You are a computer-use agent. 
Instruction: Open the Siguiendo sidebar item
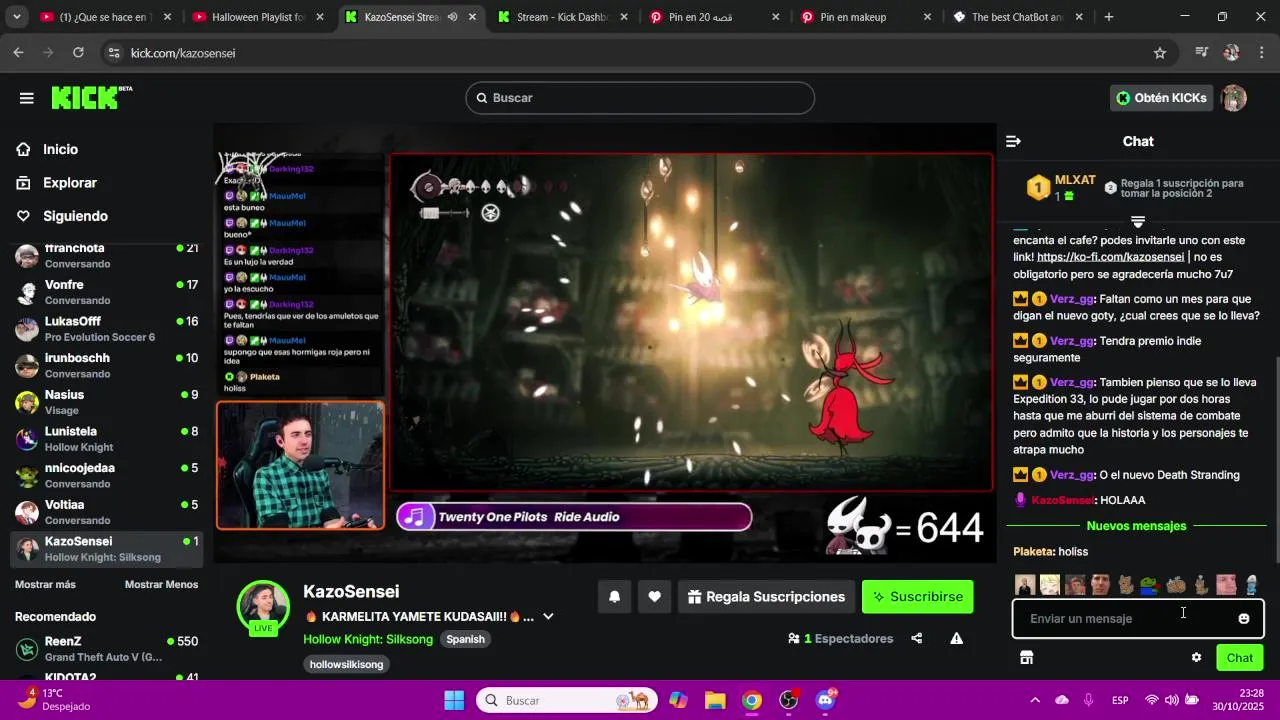click(75, 216)
